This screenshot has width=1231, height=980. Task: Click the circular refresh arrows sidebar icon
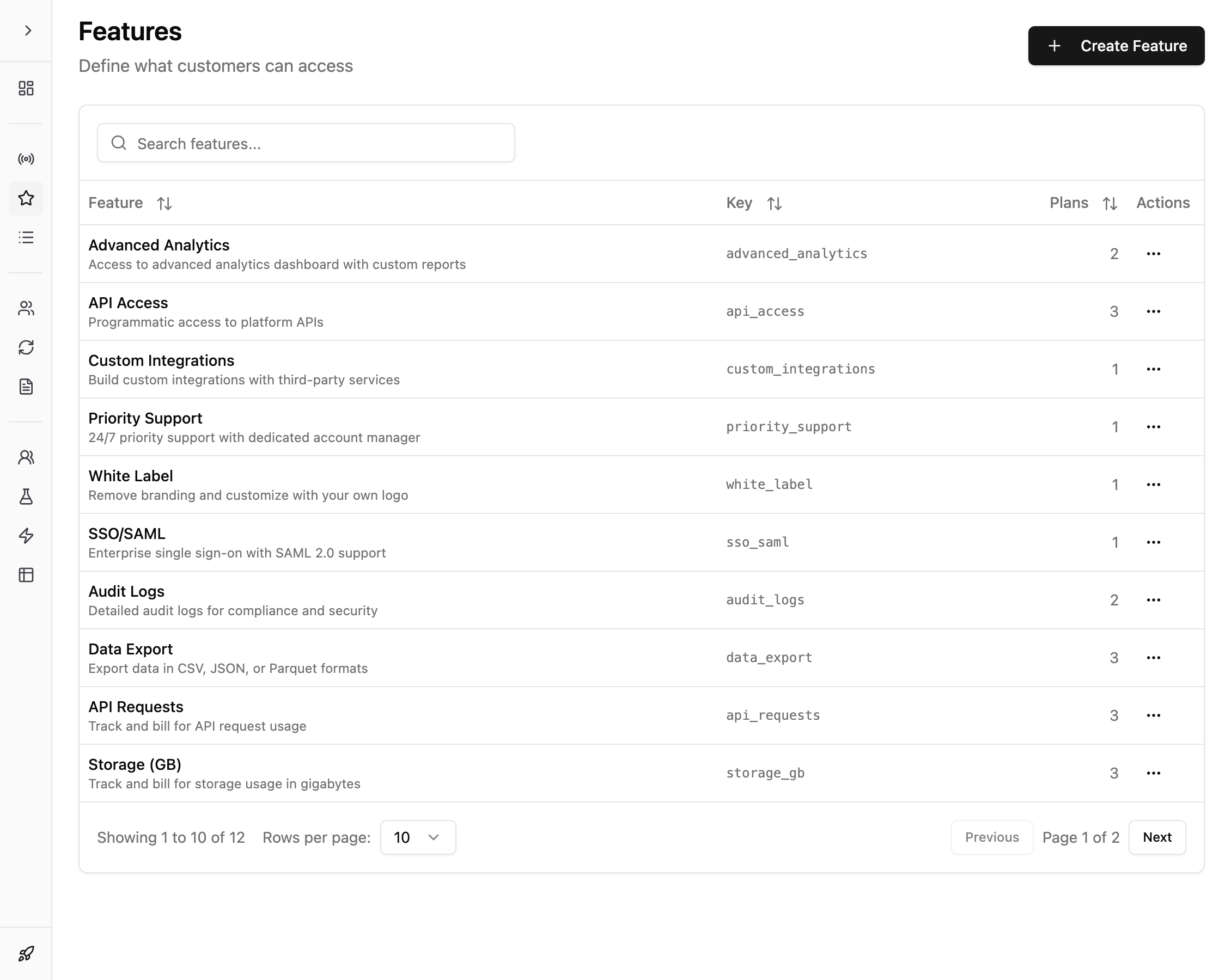26,347
